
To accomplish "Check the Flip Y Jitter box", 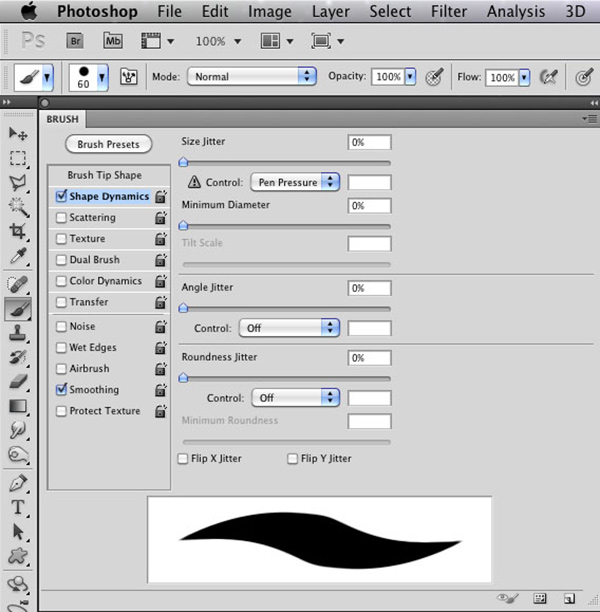I will [x=292, y=459].
